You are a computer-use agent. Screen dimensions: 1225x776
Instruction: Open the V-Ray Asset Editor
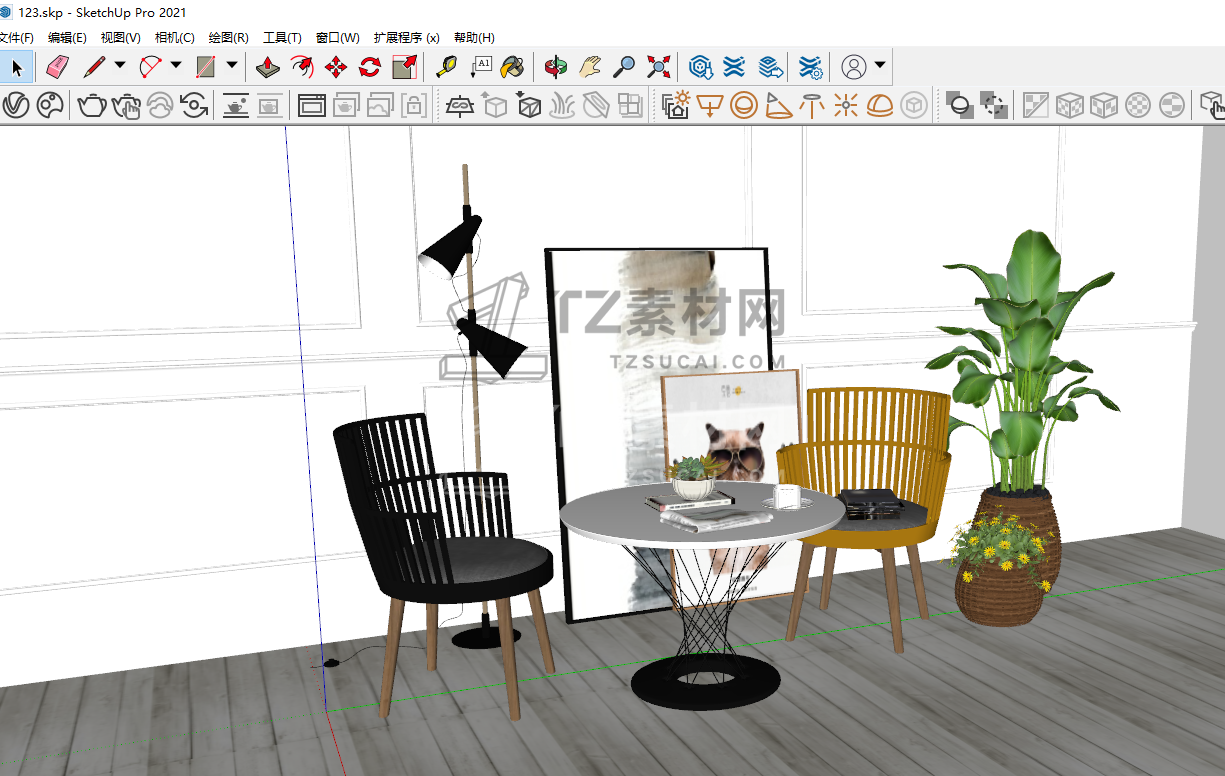pos(15,104)
